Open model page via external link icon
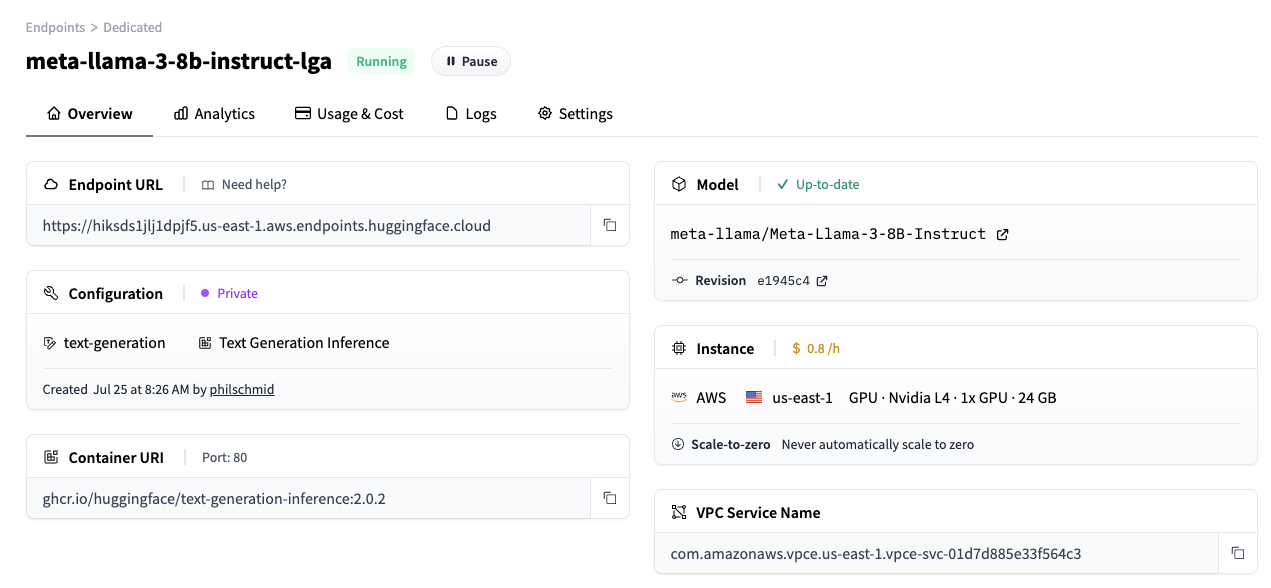1271x588 pixels. 1003,234
